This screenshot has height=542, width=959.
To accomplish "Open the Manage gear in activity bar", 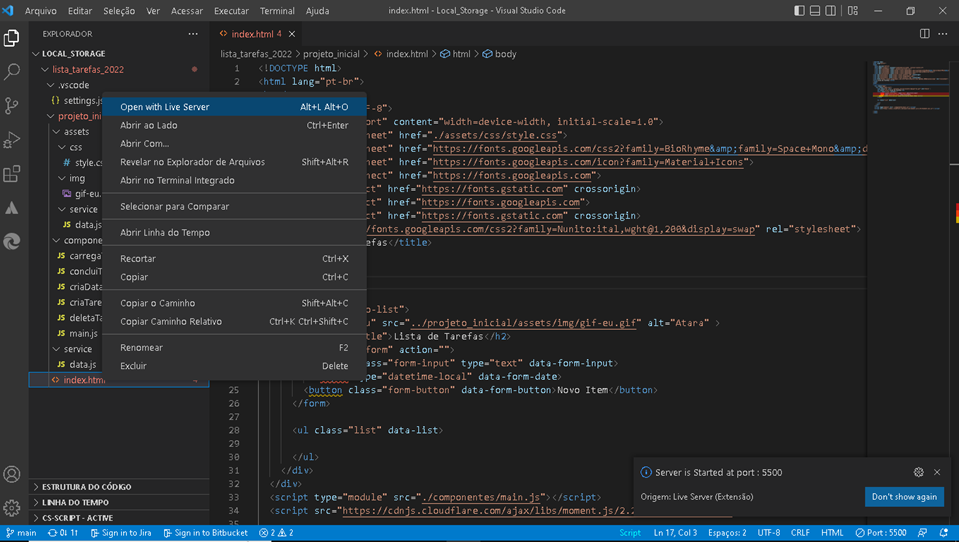I will 12,508.
